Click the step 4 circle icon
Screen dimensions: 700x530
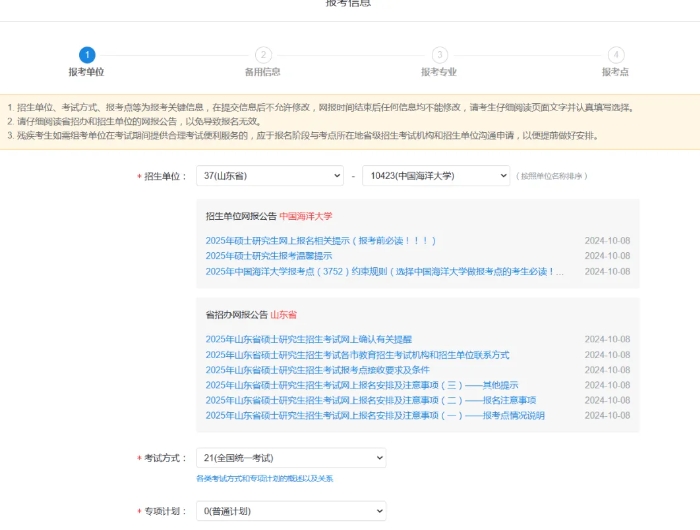pos(616,55)
